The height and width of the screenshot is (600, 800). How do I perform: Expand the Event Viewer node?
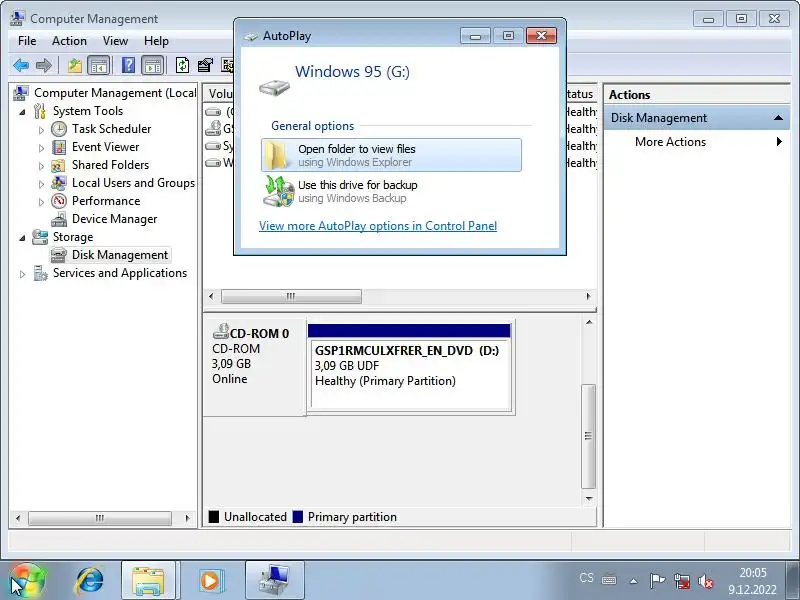click(41, 148)
